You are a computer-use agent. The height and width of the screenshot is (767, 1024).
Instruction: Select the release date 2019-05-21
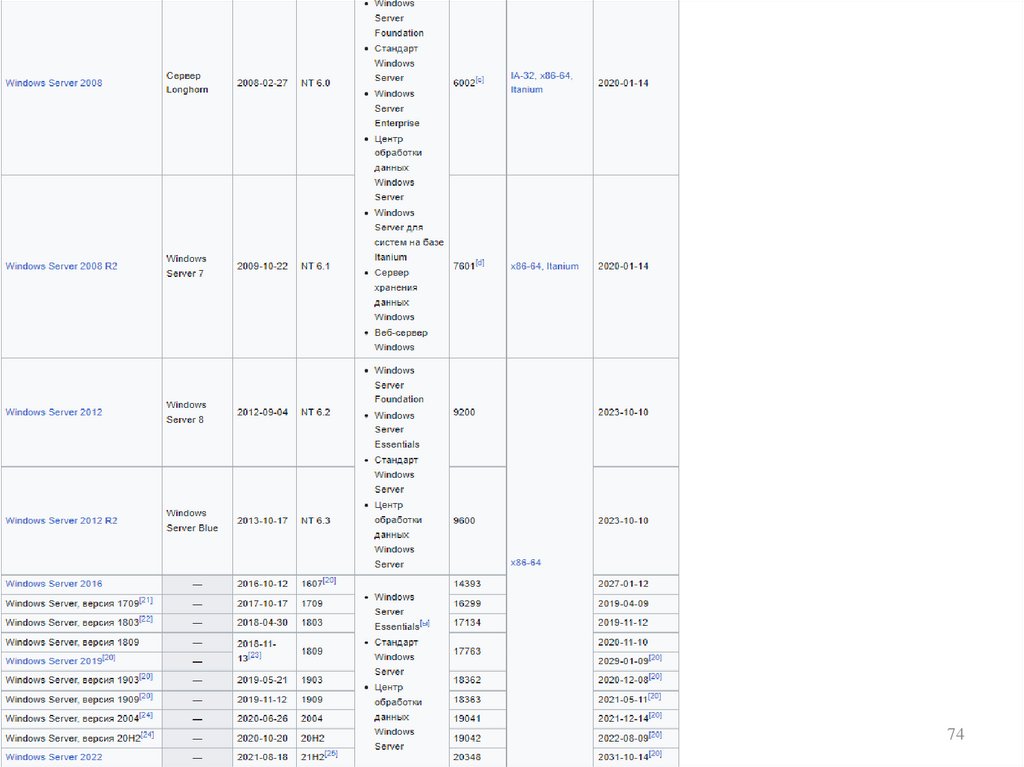point(263,680)
